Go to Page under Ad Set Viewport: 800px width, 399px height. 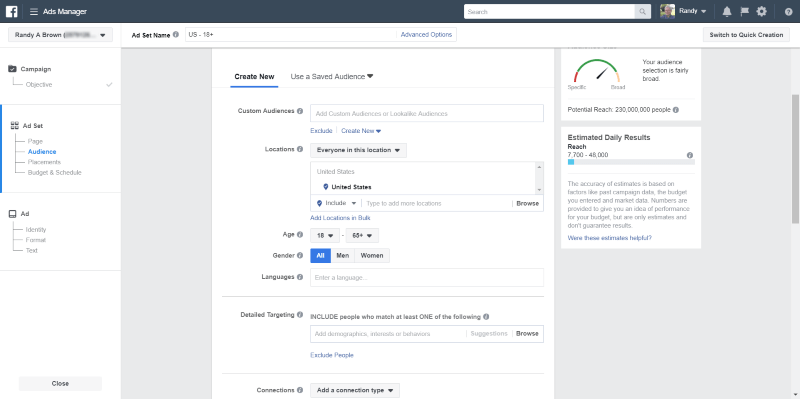[35, 141]
